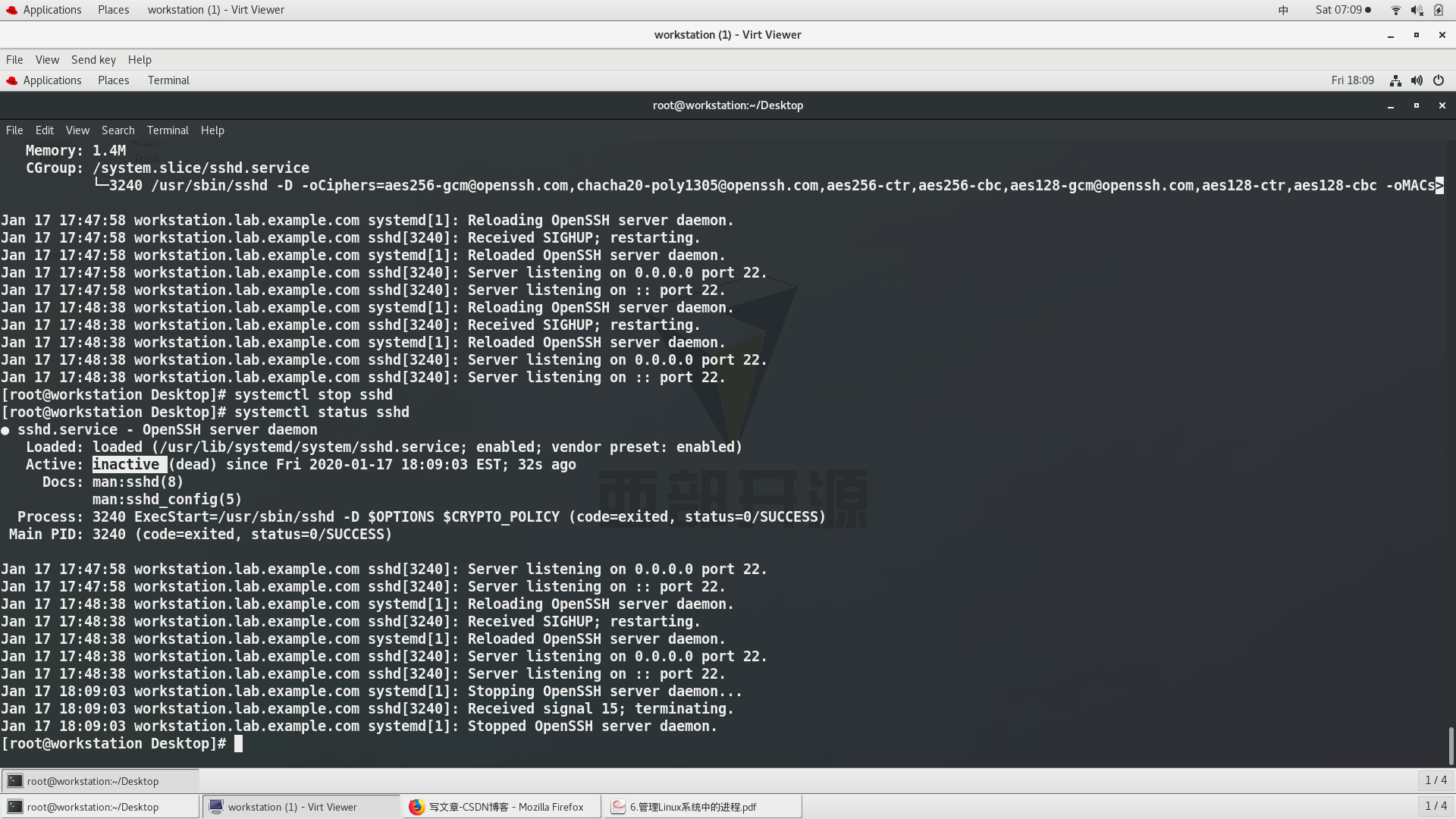Click the guest clock Fri 18:09
This screenshot has height=819, width=1456.
tap(1352, 80)
